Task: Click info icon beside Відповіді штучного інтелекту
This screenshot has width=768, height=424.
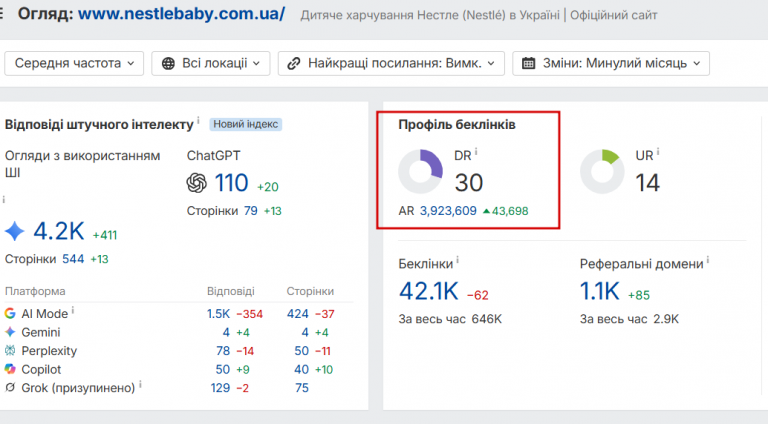Action: (198, 120)
